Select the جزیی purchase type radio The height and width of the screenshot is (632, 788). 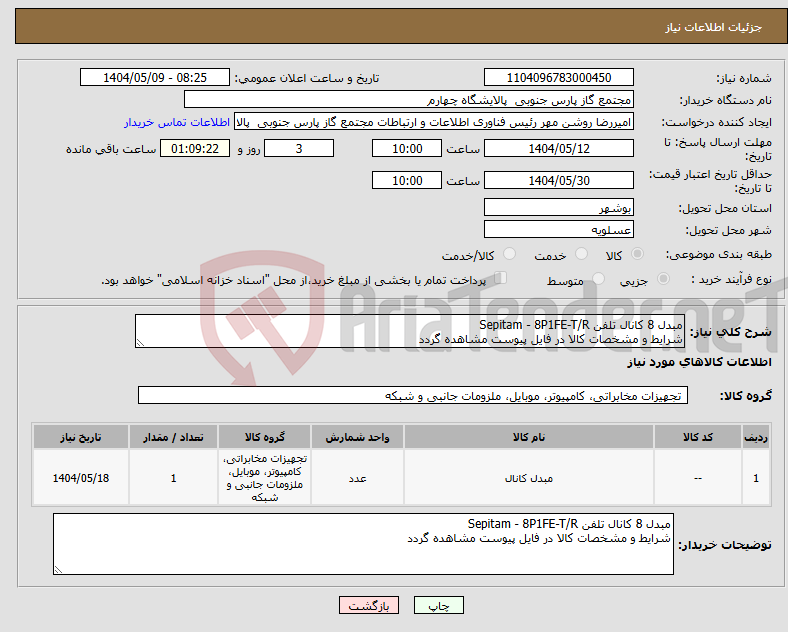pos(663,279)
